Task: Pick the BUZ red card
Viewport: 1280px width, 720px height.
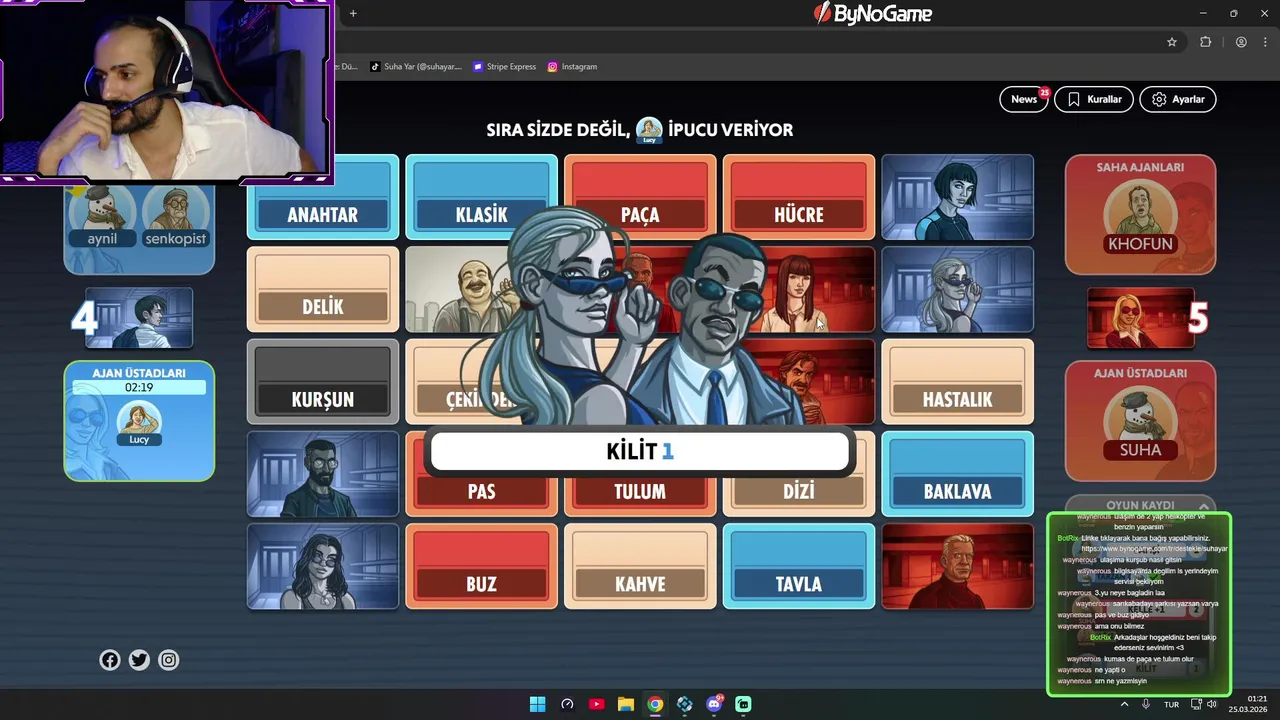Action: point(481,566)
